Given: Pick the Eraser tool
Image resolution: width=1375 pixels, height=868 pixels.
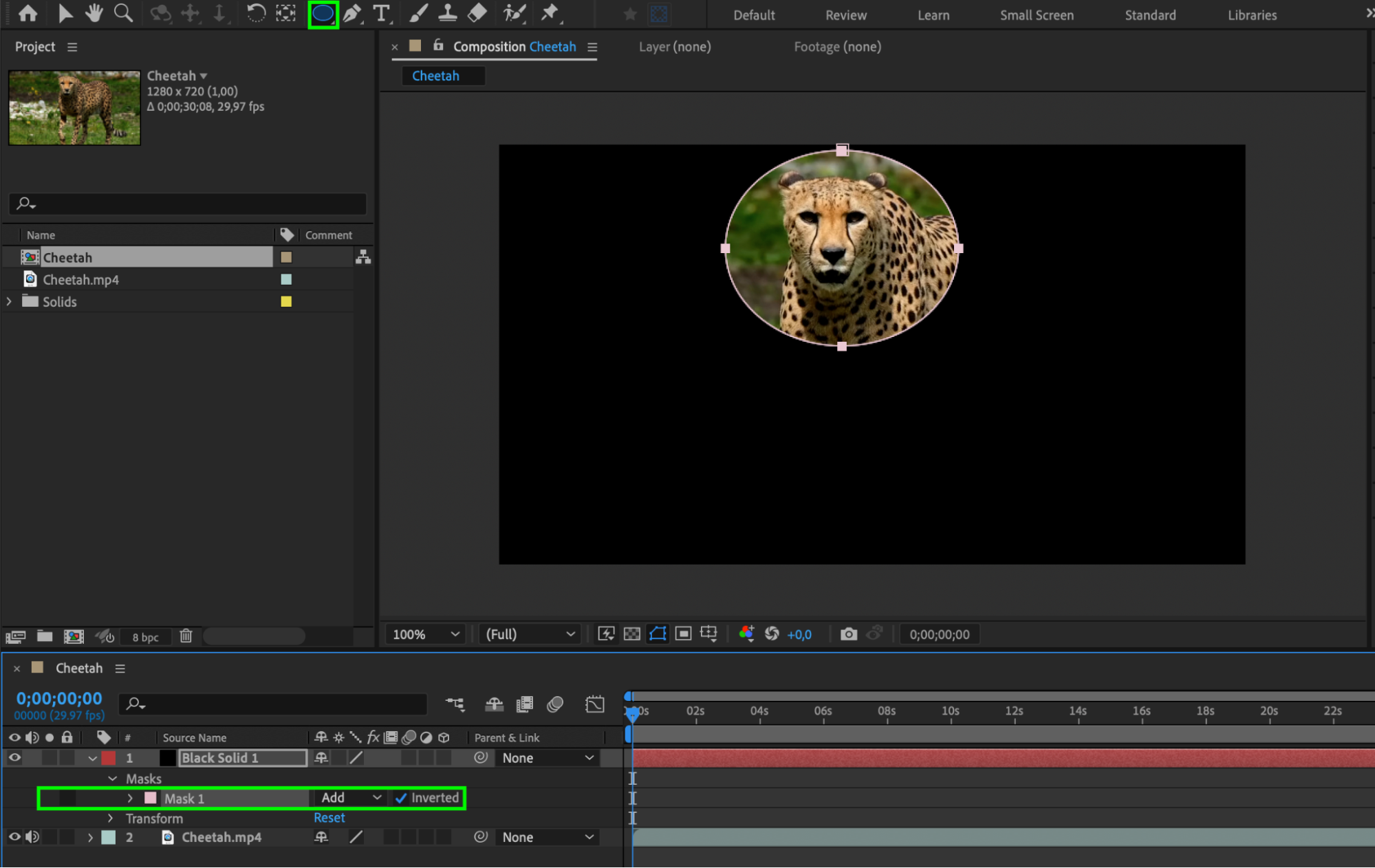Looking at the screenshot, I should tap(477, 13).
